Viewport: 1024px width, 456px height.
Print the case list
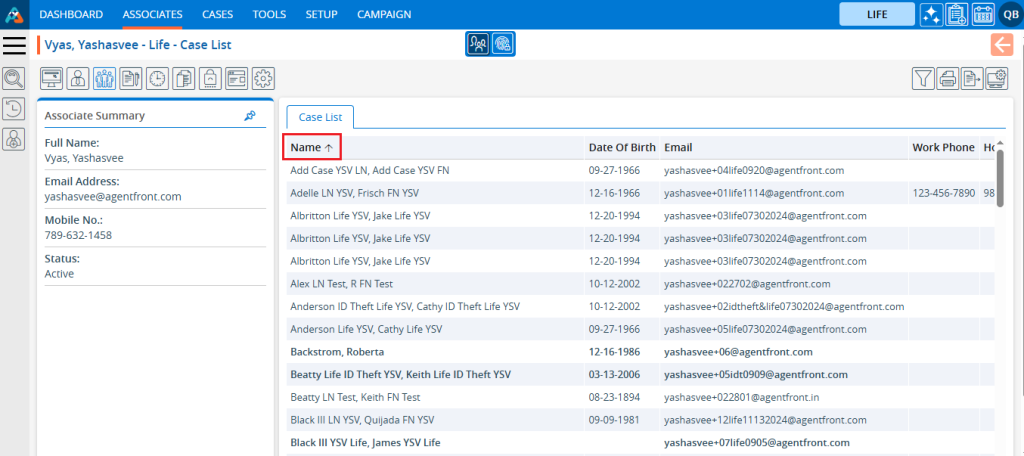point(948,79)
